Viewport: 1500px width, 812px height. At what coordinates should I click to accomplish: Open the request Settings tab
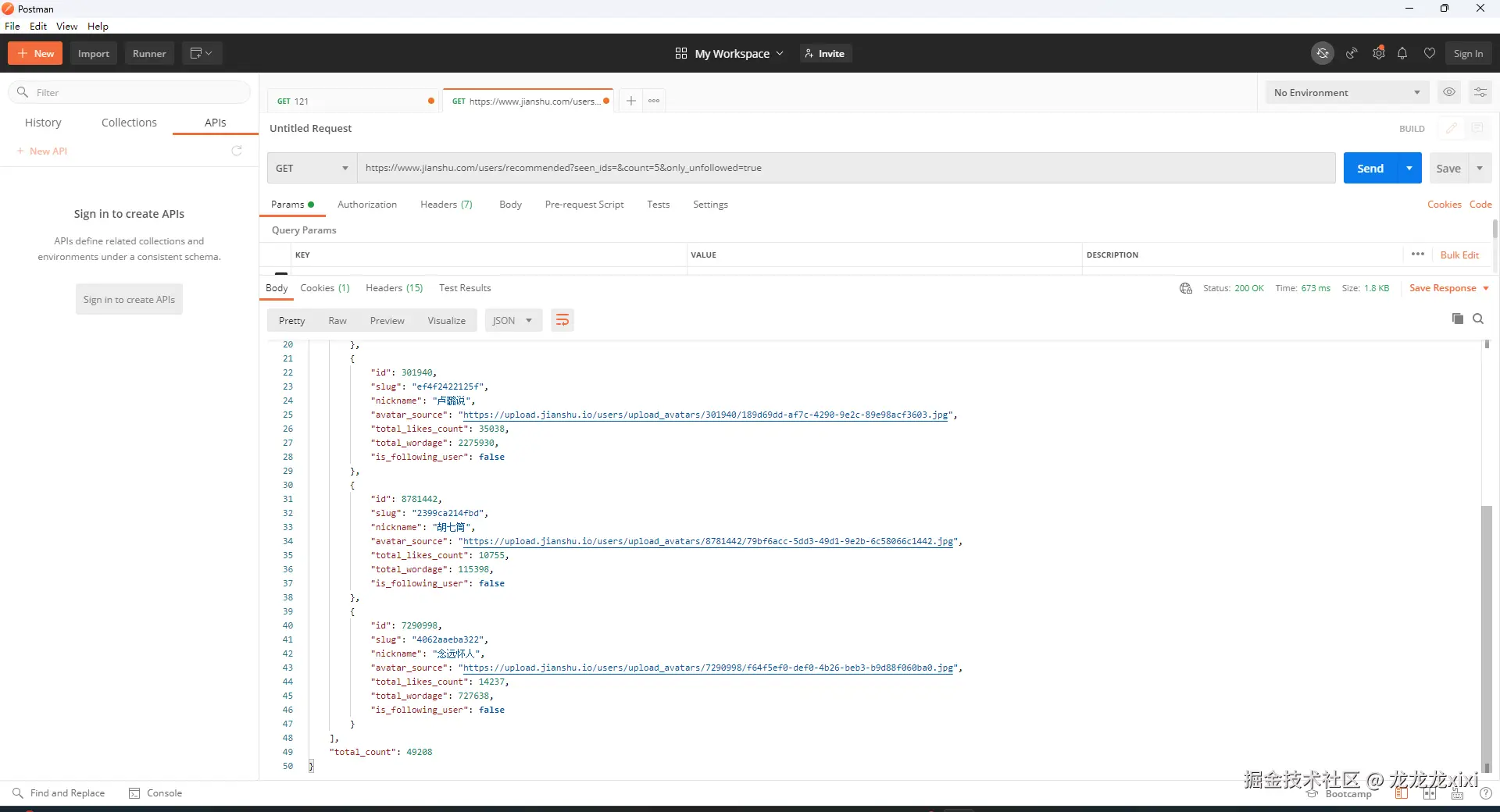click(x=710, y=205)
